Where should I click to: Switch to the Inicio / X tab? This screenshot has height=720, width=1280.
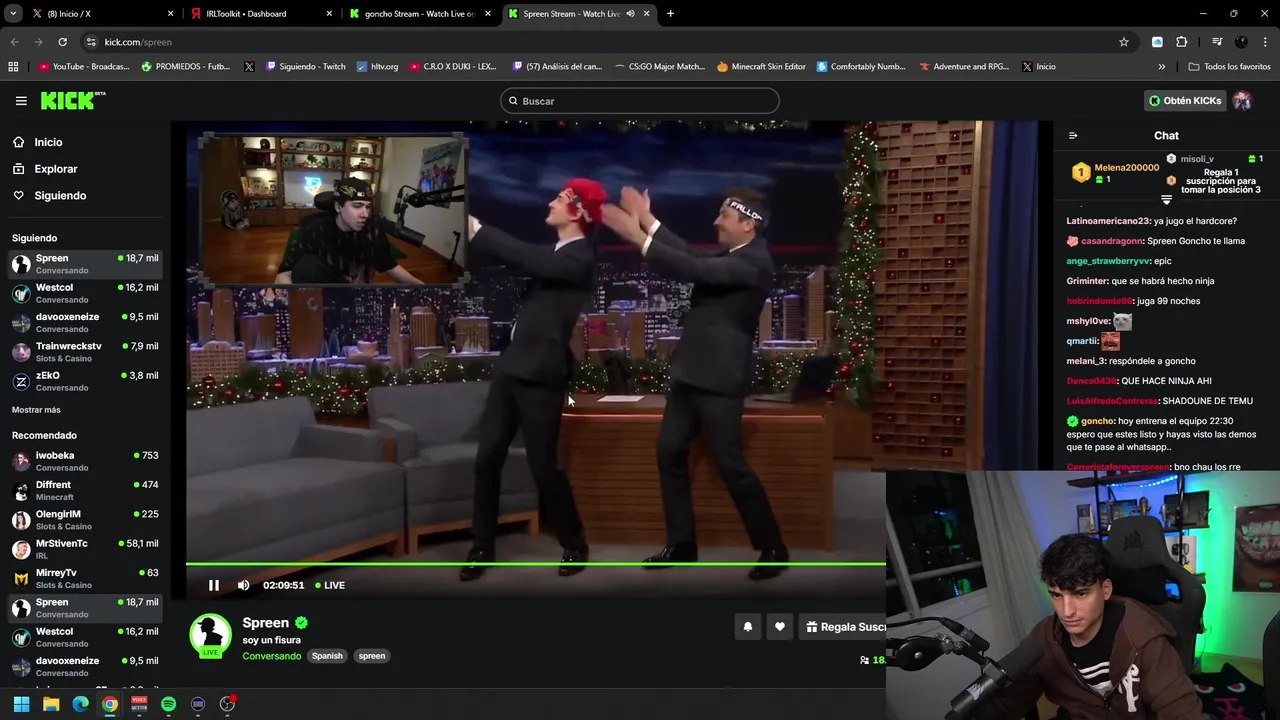101,14
